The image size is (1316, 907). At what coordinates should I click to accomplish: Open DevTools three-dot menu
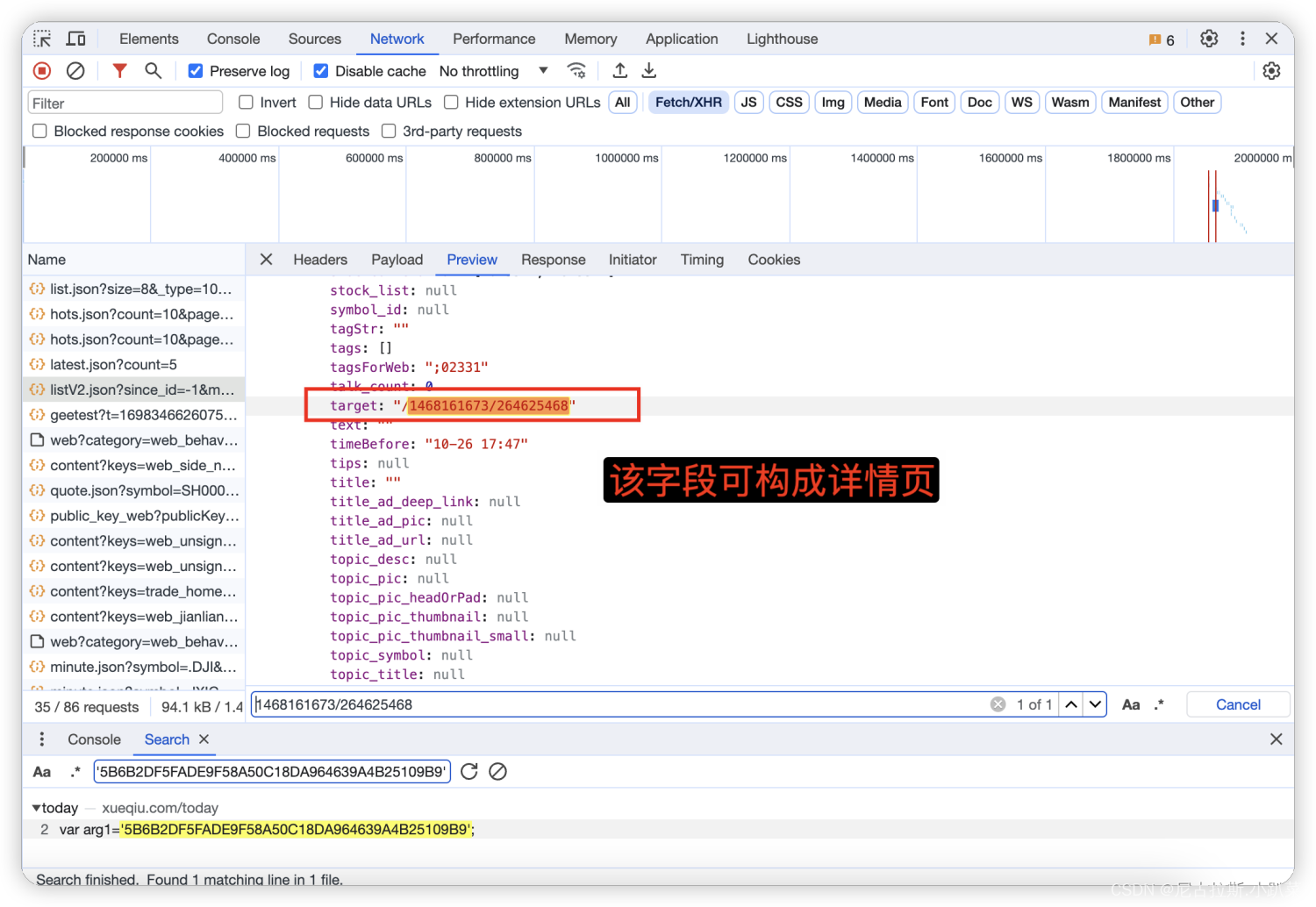coord(1242,39)
